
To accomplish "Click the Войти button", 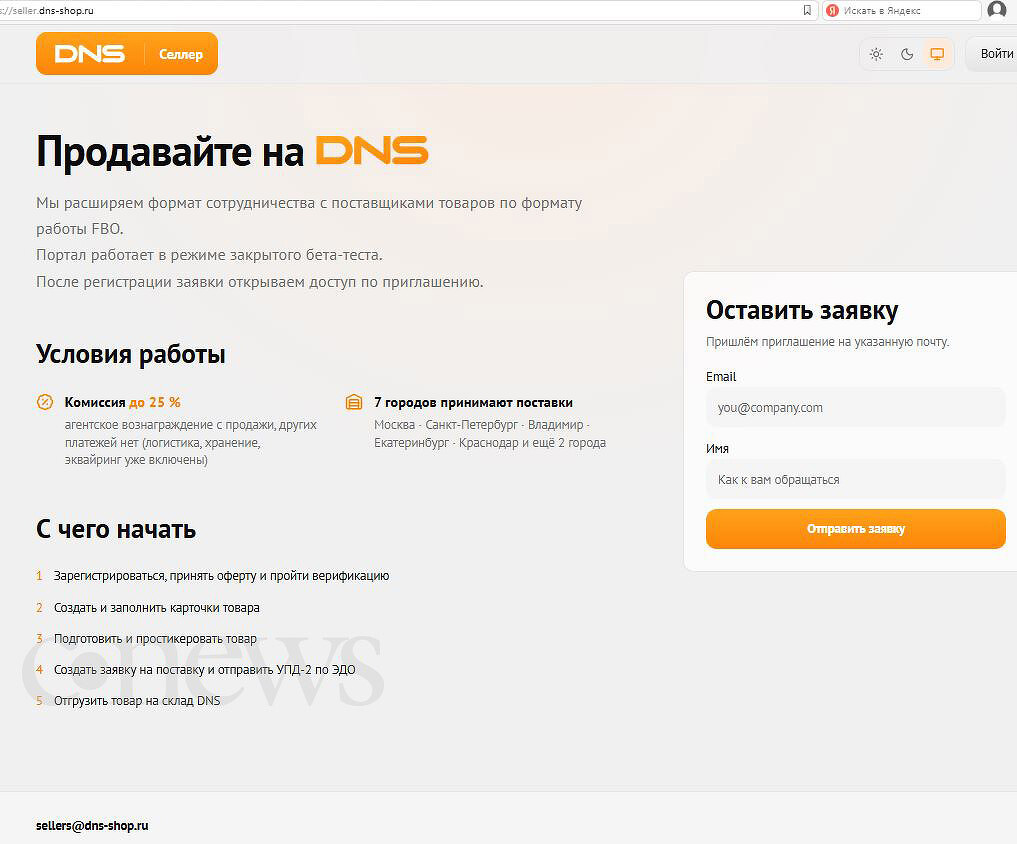I will coord(994,54).
